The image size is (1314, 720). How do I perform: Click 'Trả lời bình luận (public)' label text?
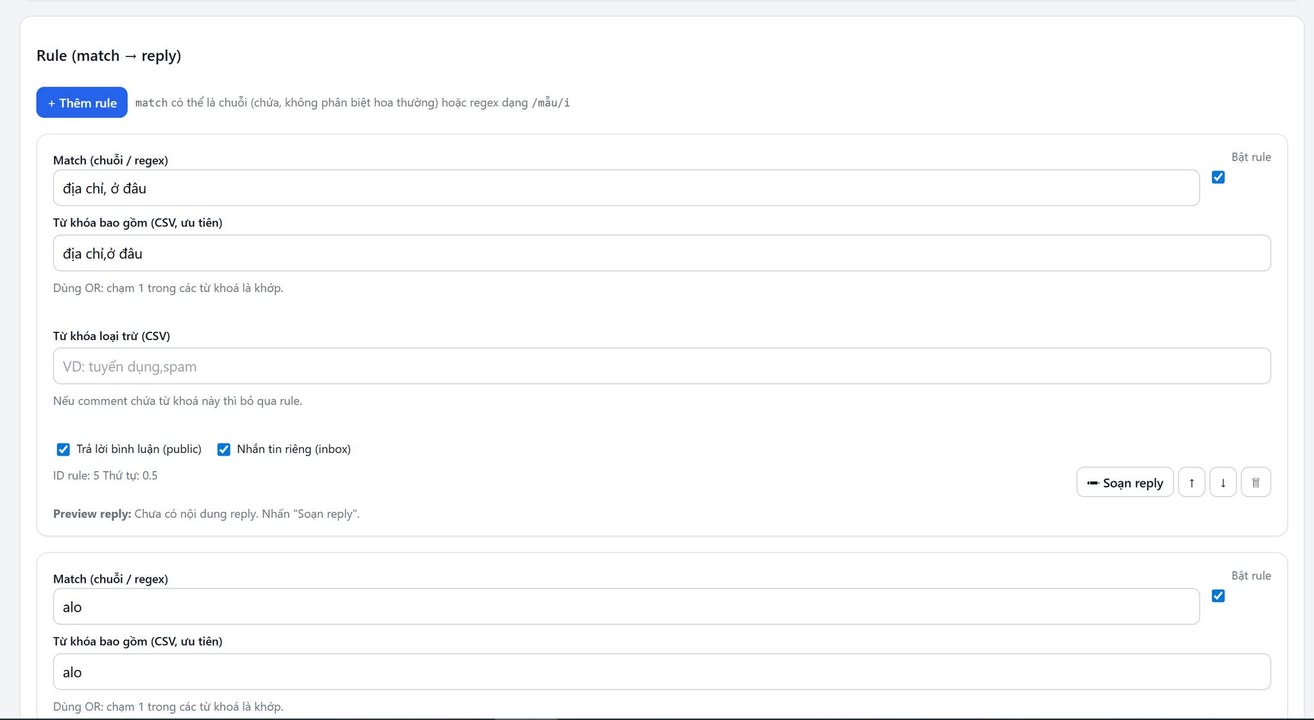pos(139,449)
